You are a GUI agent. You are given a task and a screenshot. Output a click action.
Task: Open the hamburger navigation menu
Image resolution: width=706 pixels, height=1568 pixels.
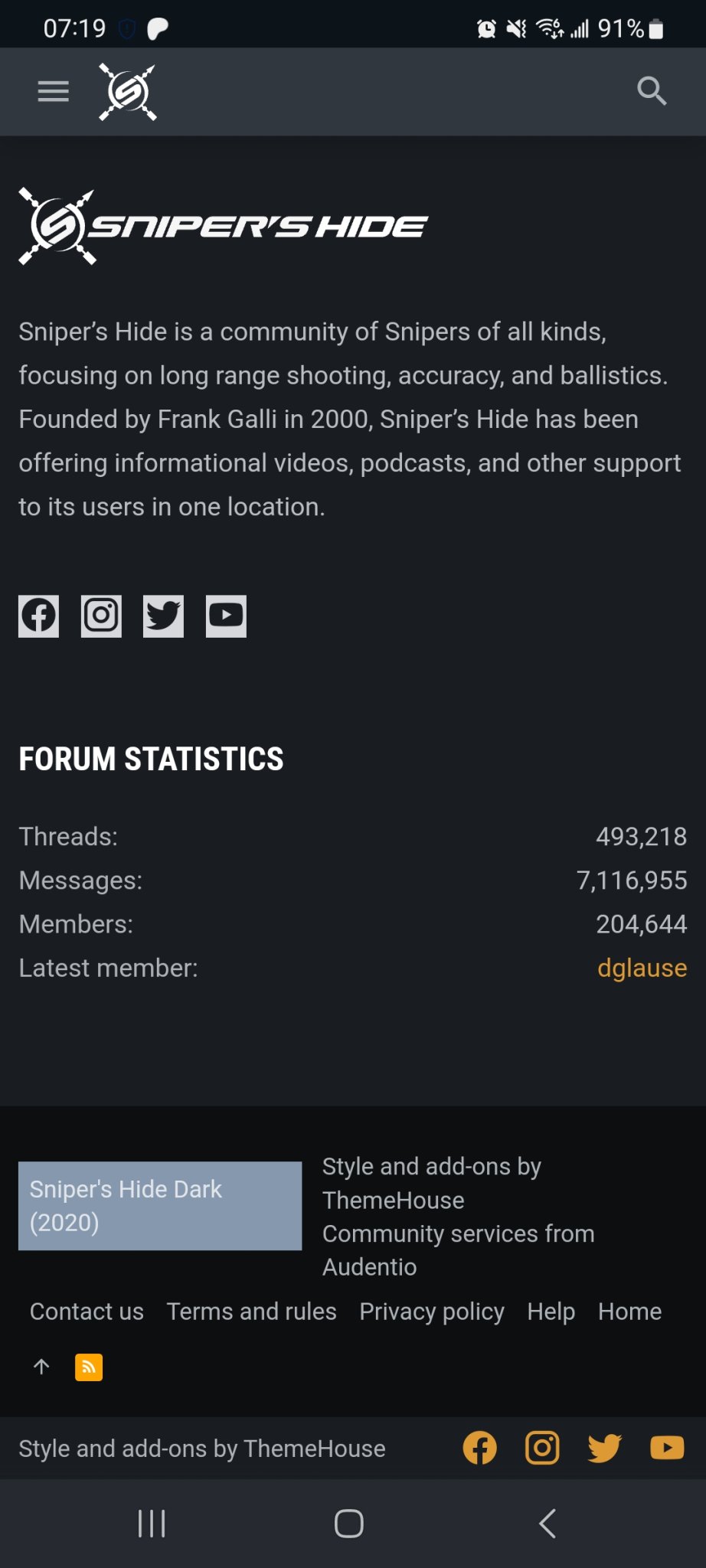[54, 92]
